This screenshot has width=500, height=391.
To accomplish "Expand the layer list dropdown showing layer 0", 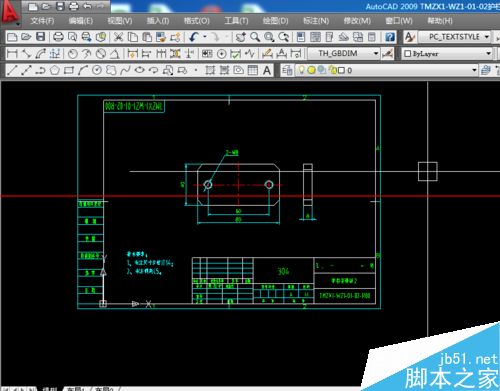I will [474, 70].
